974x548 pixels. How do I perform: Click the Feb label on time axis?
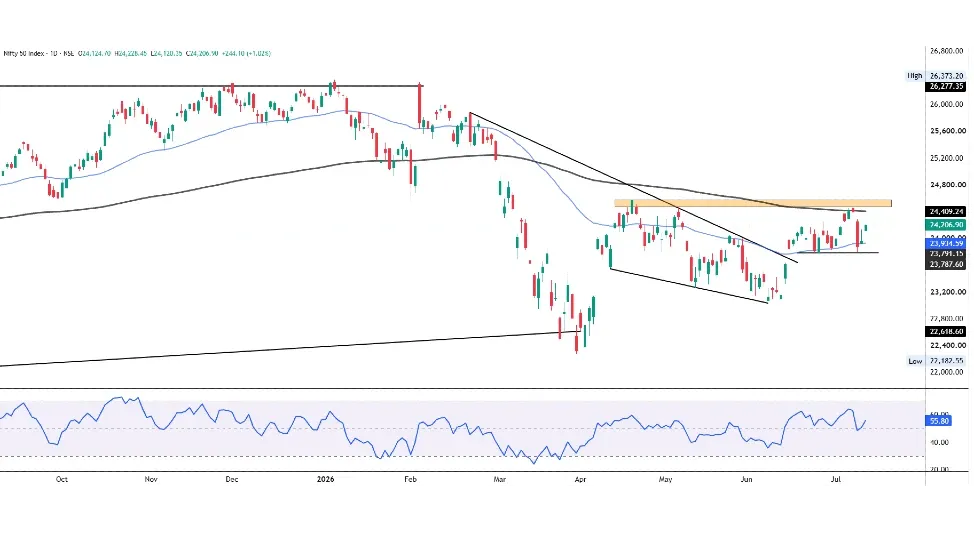point(410,479)
